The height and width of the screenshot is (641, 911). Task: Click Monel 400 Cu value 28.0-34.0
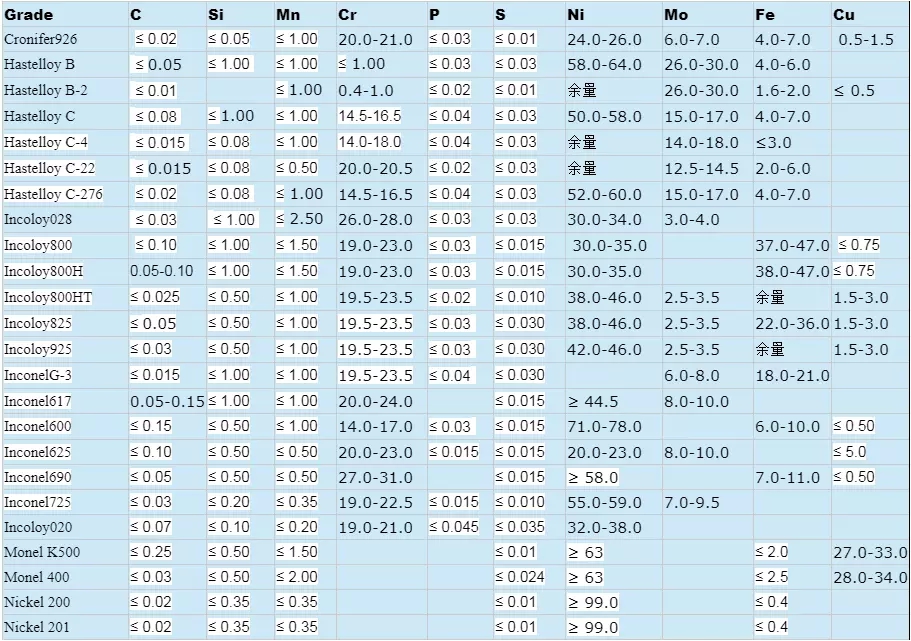click(870, 578)
